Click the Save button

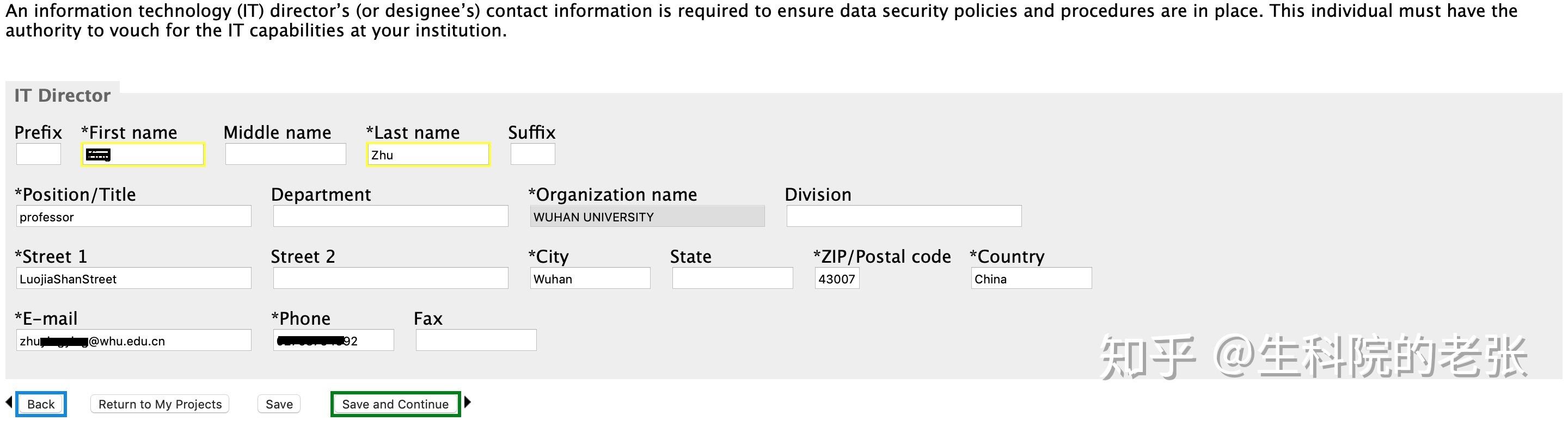pos(279,405)
